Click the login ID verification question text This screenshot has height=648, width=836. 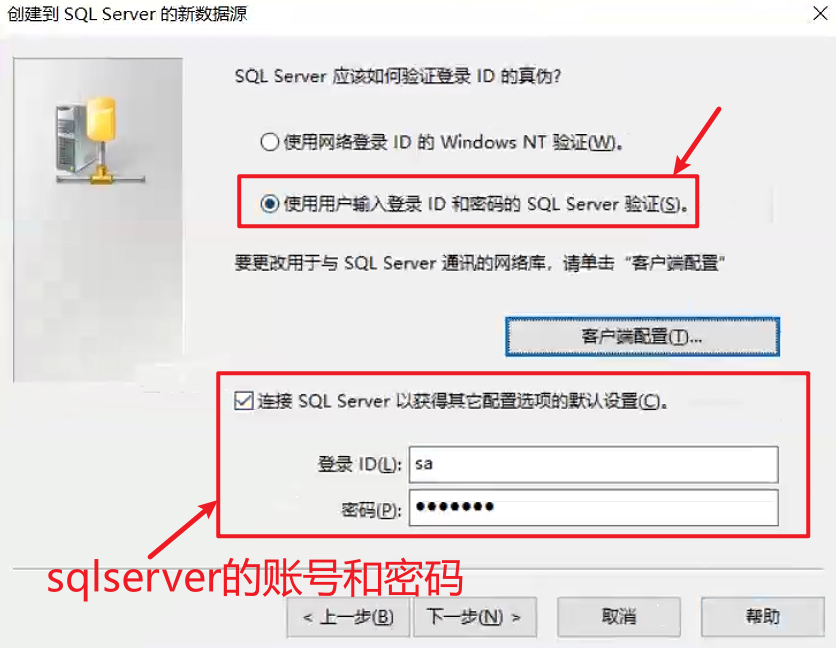(398, 76)
